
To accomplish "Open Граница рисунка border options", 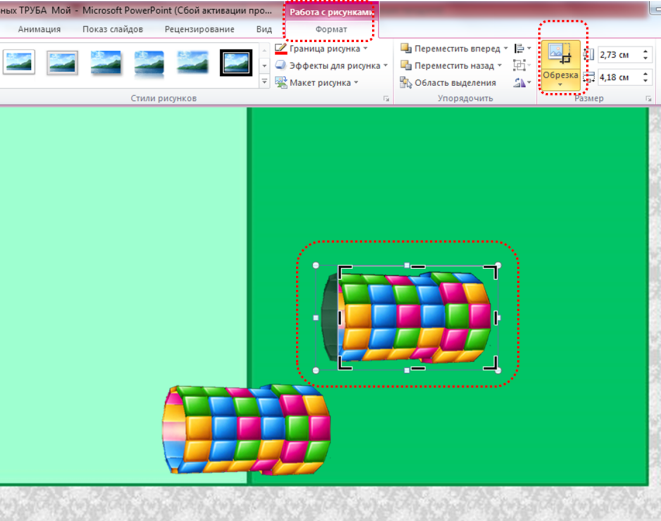I will [321, 49].
